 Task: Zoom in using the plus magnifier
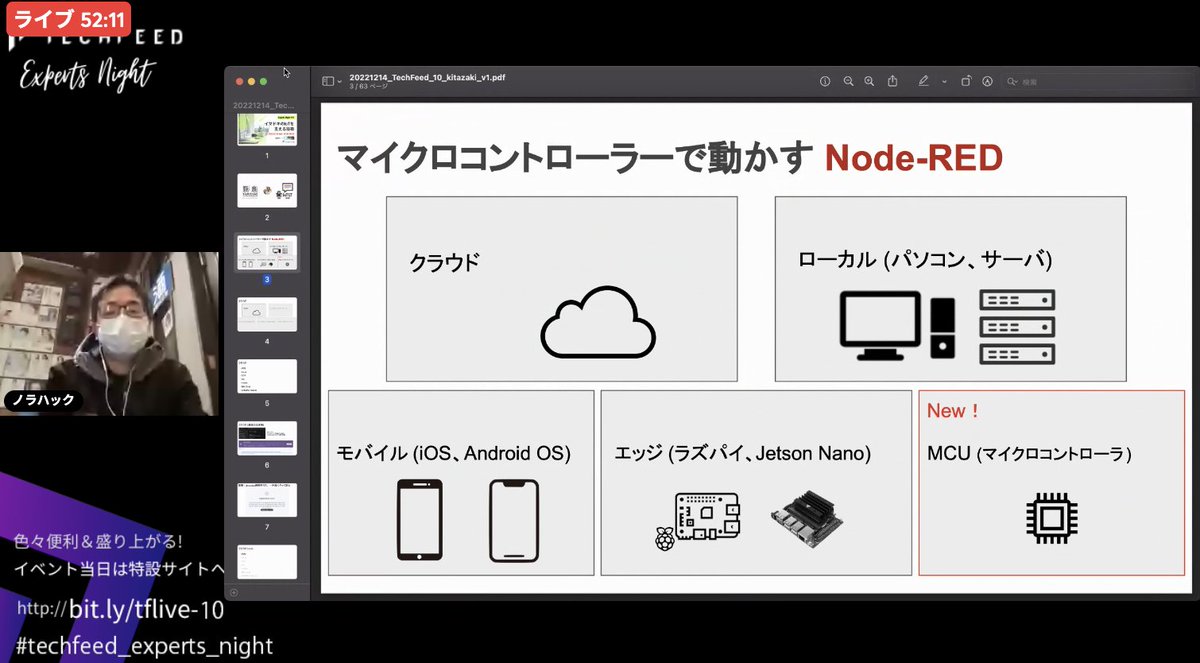[869, 81]
